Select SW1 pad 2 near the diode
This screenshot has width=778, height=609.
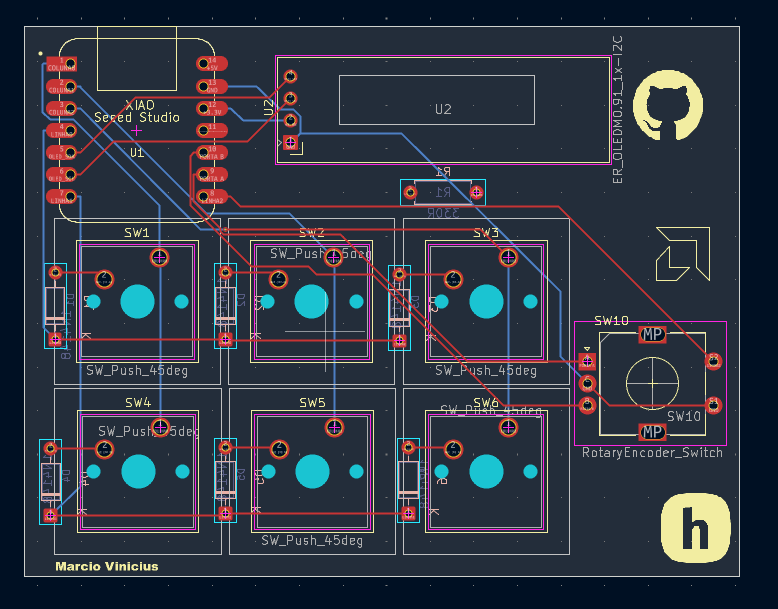[x=104, y=279]
